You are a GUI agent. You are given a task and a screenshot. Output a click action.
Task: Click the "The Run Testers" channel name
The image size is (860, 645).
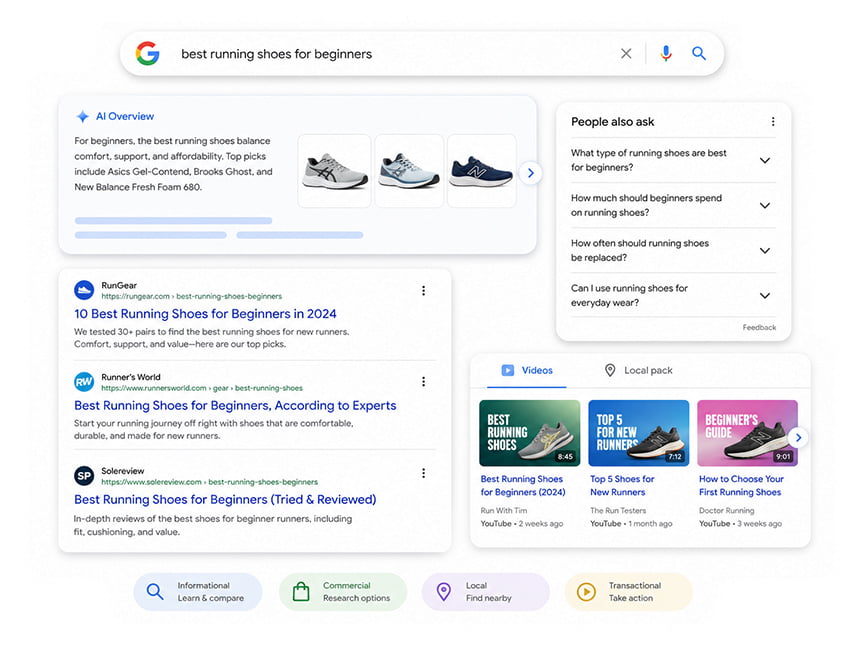coord(618,511)
